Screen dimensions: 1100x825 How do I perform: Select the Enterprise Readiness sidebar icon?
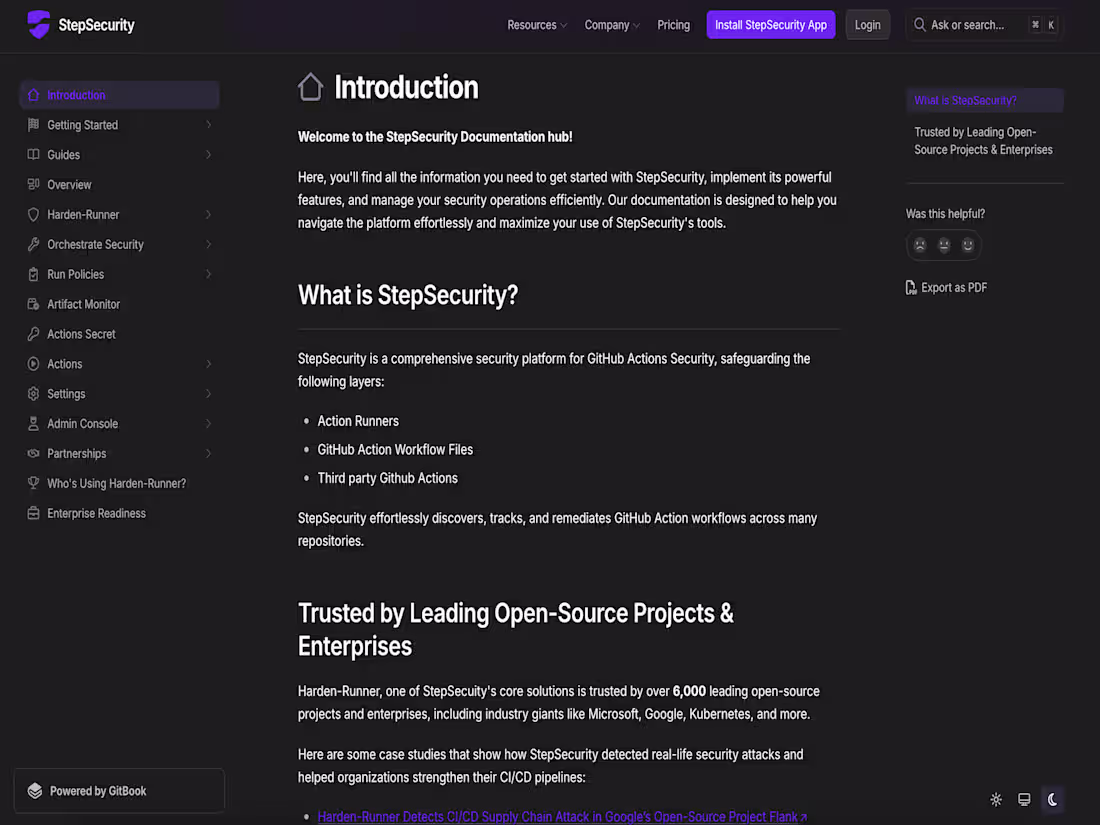pos(34,513)
